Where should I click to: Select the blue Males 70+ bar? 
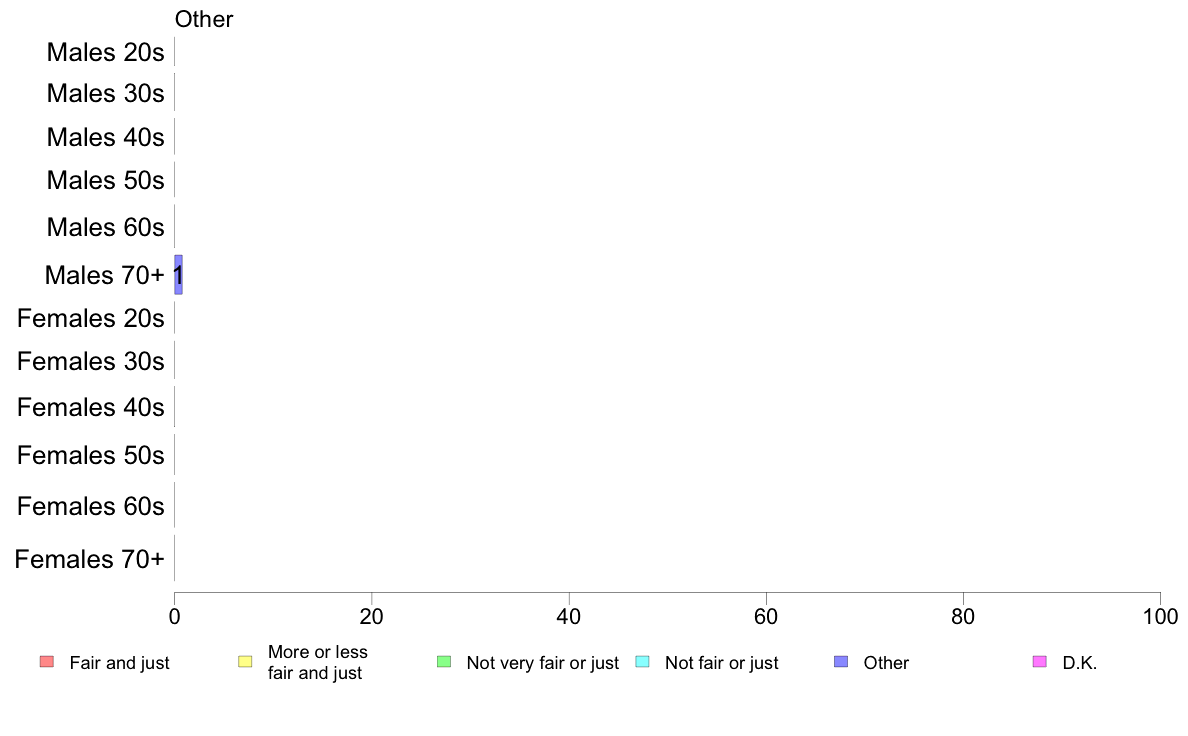coord(179,274)
